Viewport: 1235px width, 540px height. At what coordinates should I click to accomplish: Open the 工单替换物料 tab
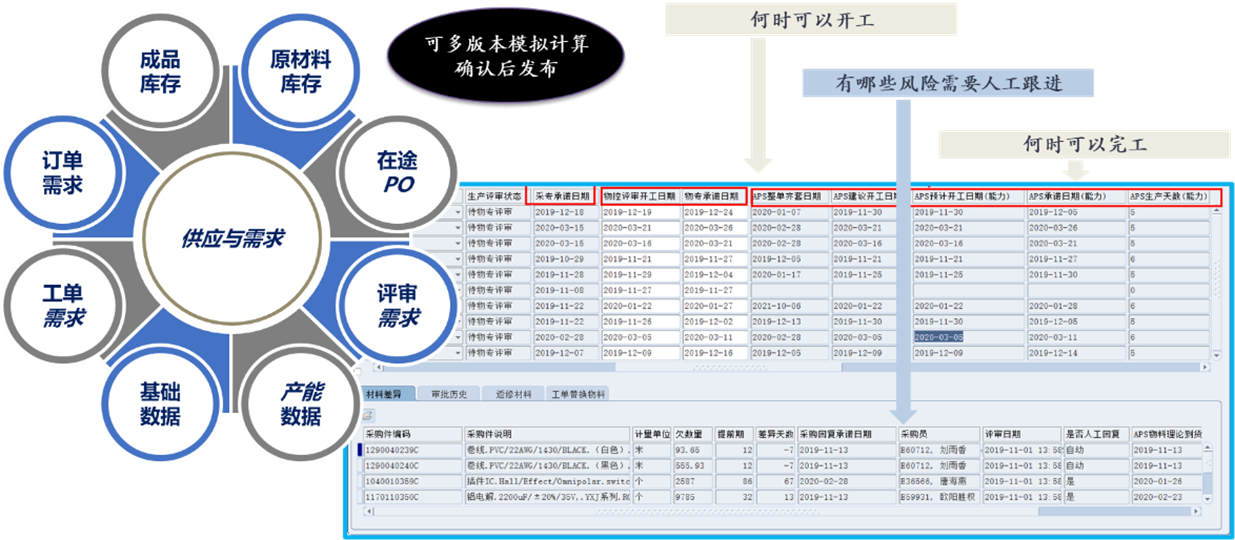579,394
